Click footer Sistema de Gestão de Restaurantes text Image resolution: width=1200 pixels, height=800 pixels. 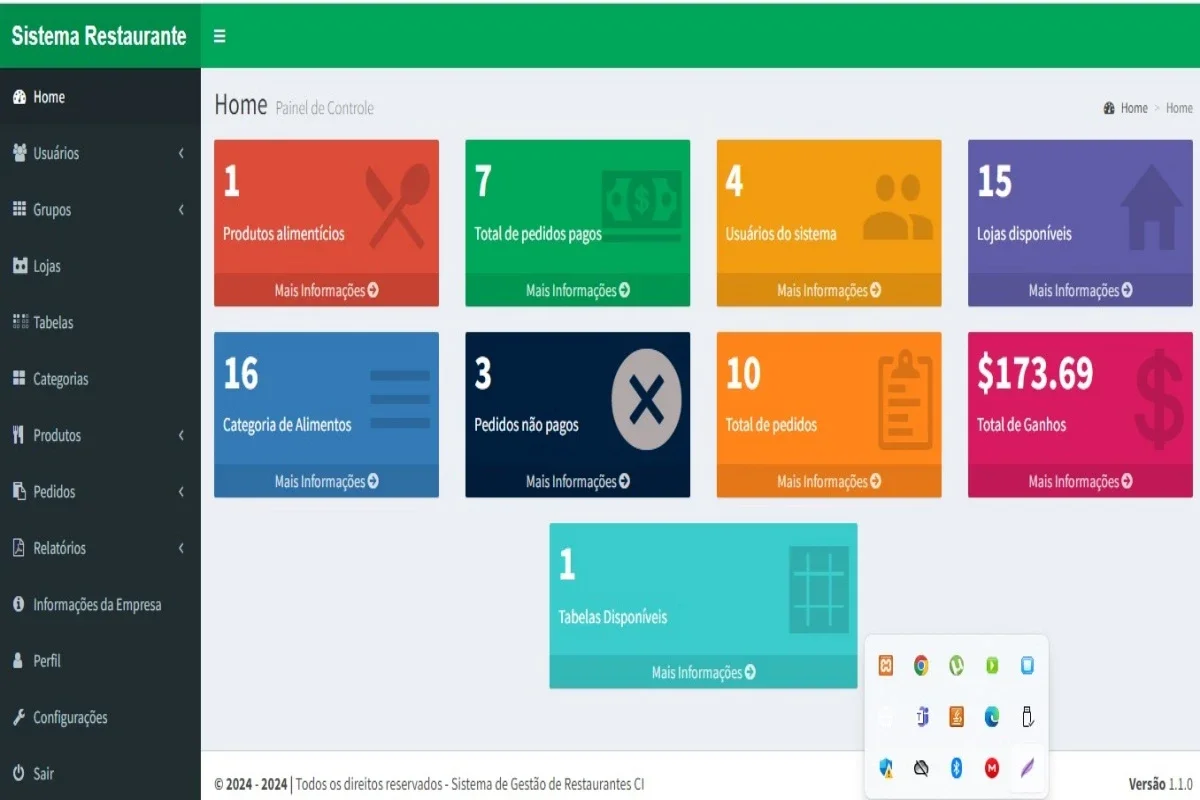pyautogui.click(x=548, y=785)
